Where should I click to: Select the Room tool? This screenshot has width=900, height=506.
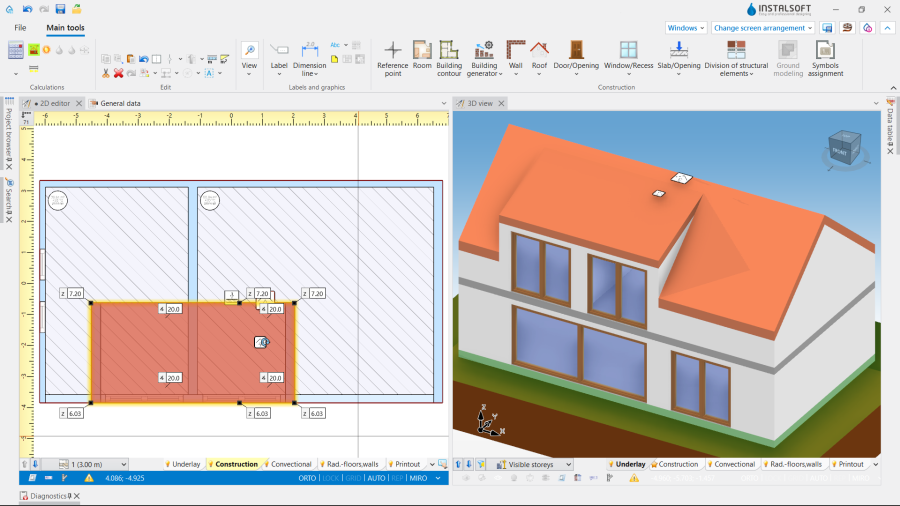[x=422, y=56]
